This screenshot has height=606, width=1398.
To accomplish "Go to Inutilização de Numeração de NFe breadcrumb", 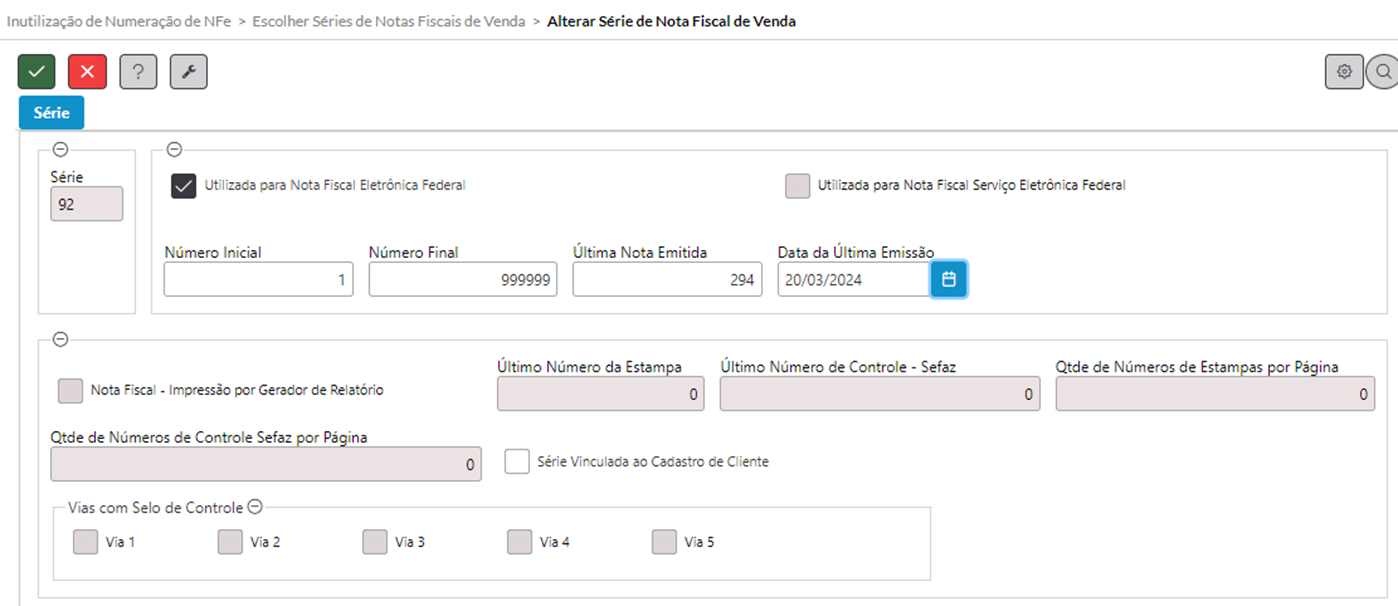I will pos(118,21).
